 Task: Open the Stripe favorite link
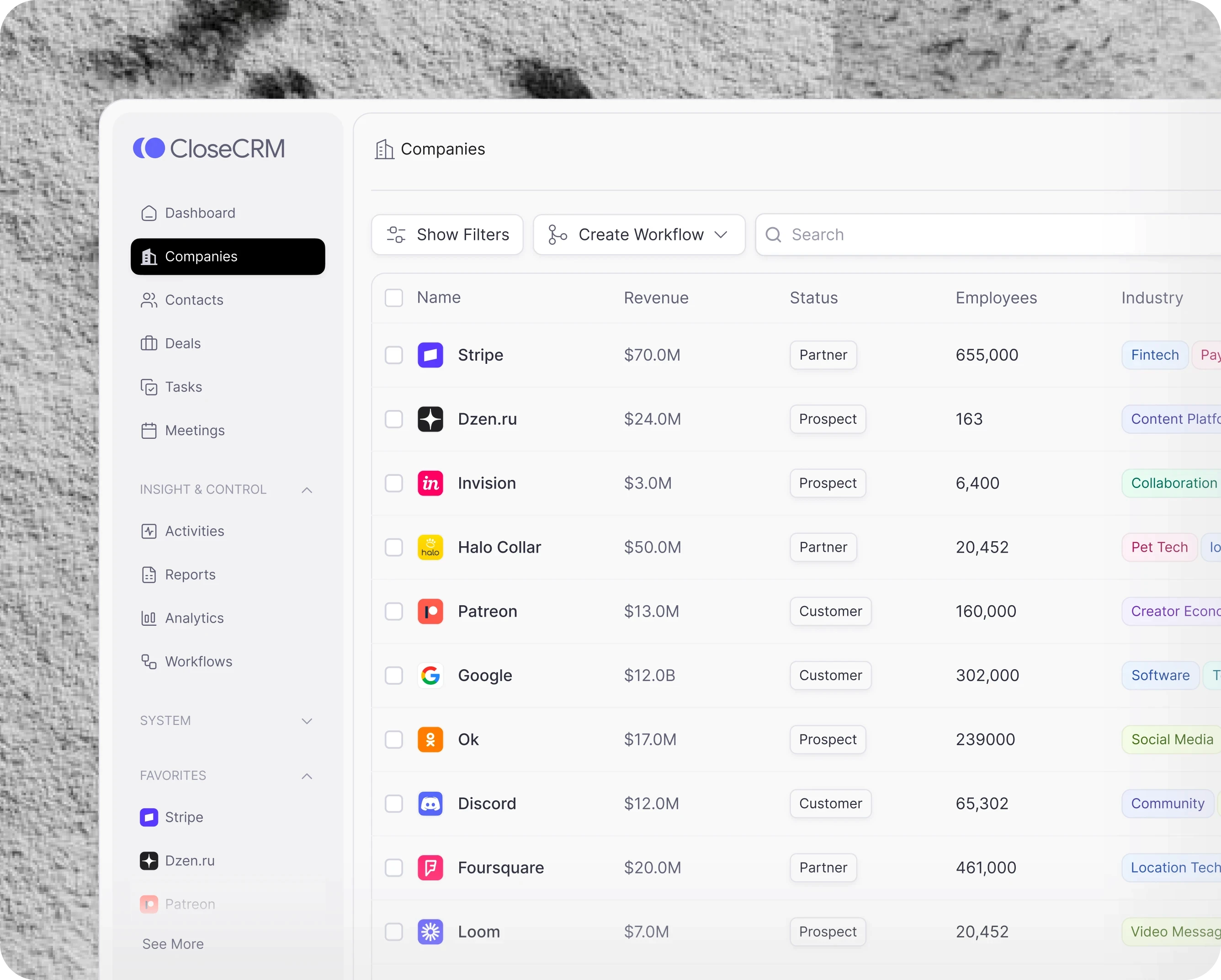[x=228, y=817]
